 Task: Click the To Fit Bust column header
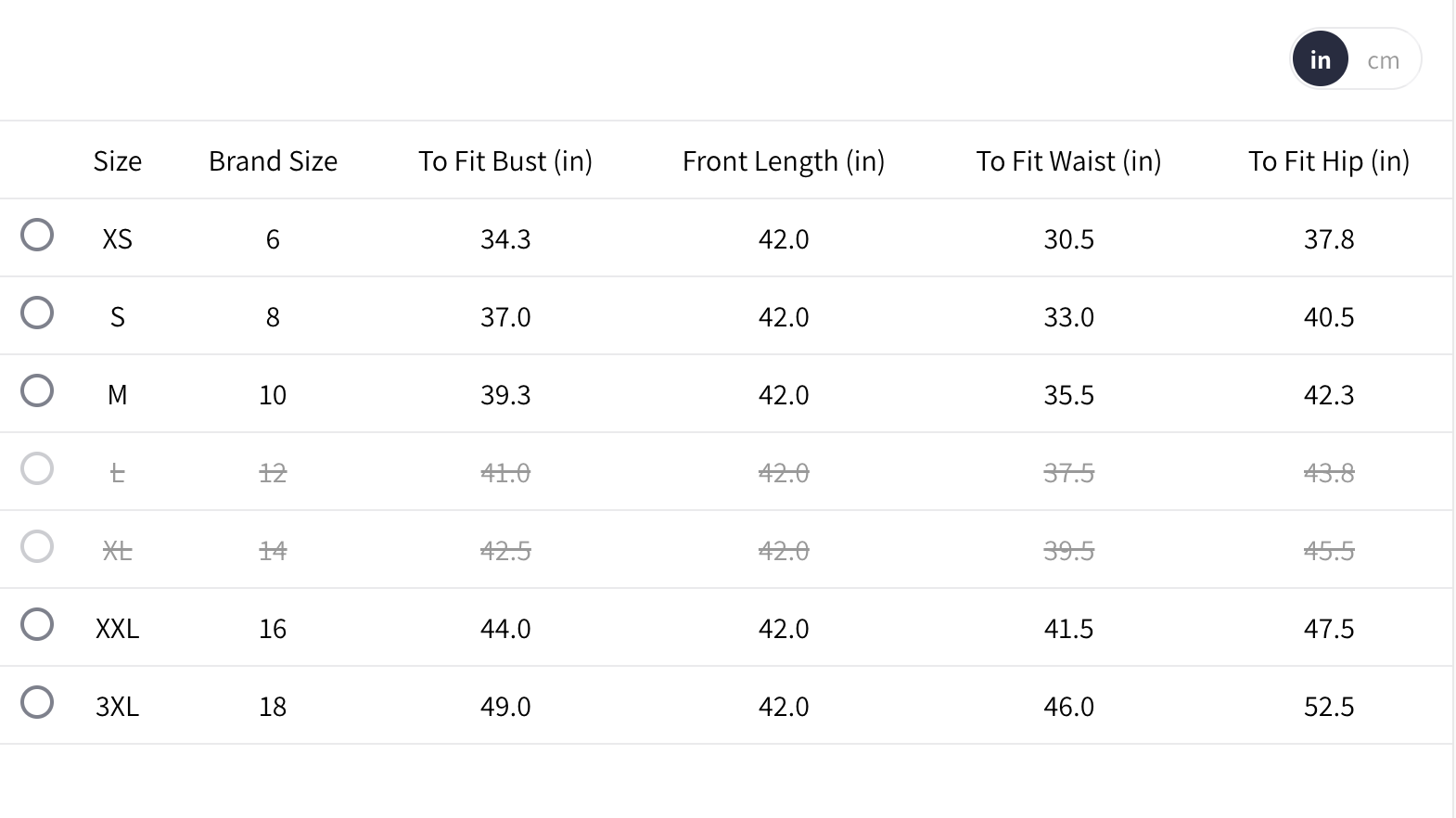[x=505, y=161]
